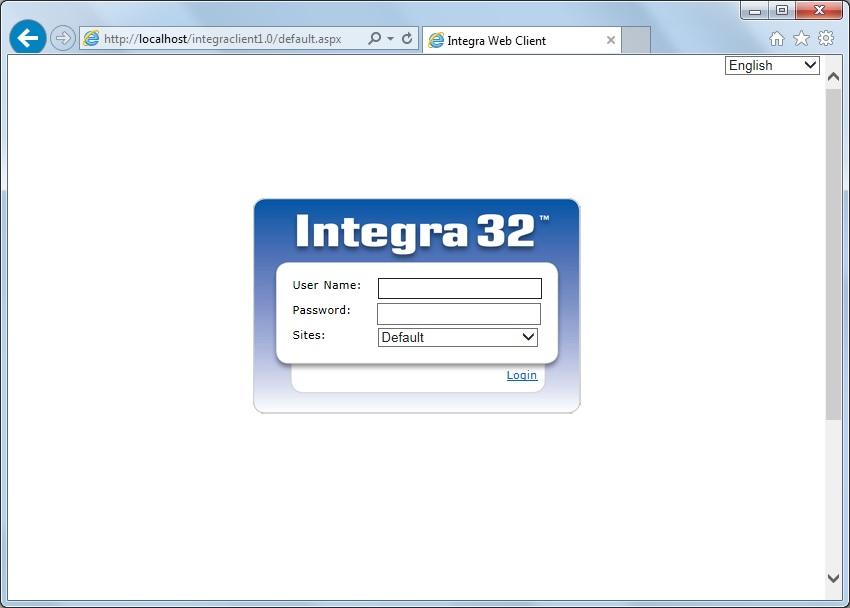The height and width of the screenshot is (608, 850).
Task: Open Favorites star icon
Action: [x=801, y=38]
